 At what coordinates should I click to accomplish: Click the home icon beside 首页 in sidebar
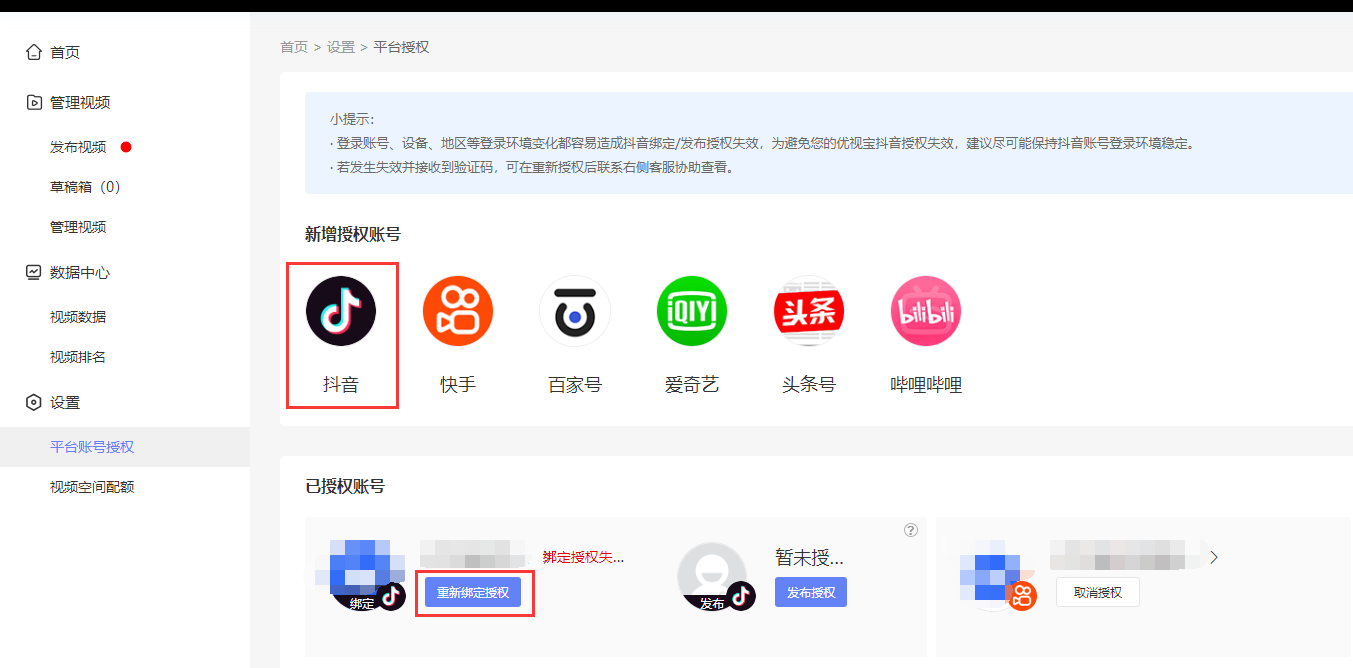pos(34,52)
